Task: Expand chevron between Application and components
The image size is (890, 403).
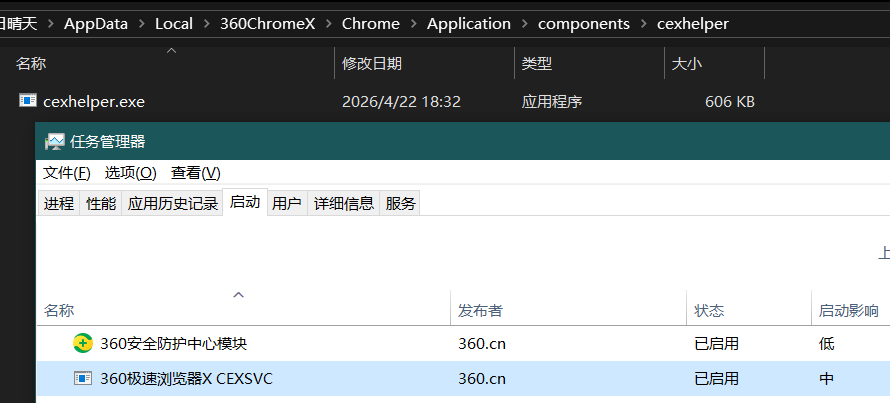Action: tap(524, 24)
